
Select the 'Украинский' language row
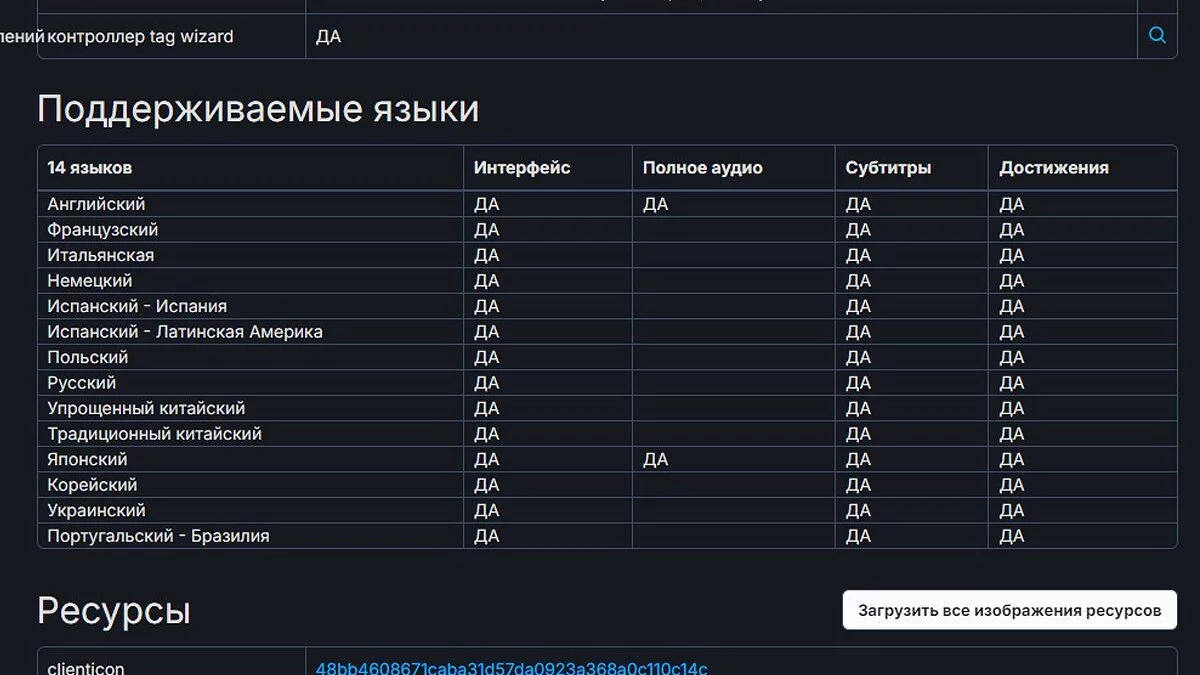tap(607, 510)
